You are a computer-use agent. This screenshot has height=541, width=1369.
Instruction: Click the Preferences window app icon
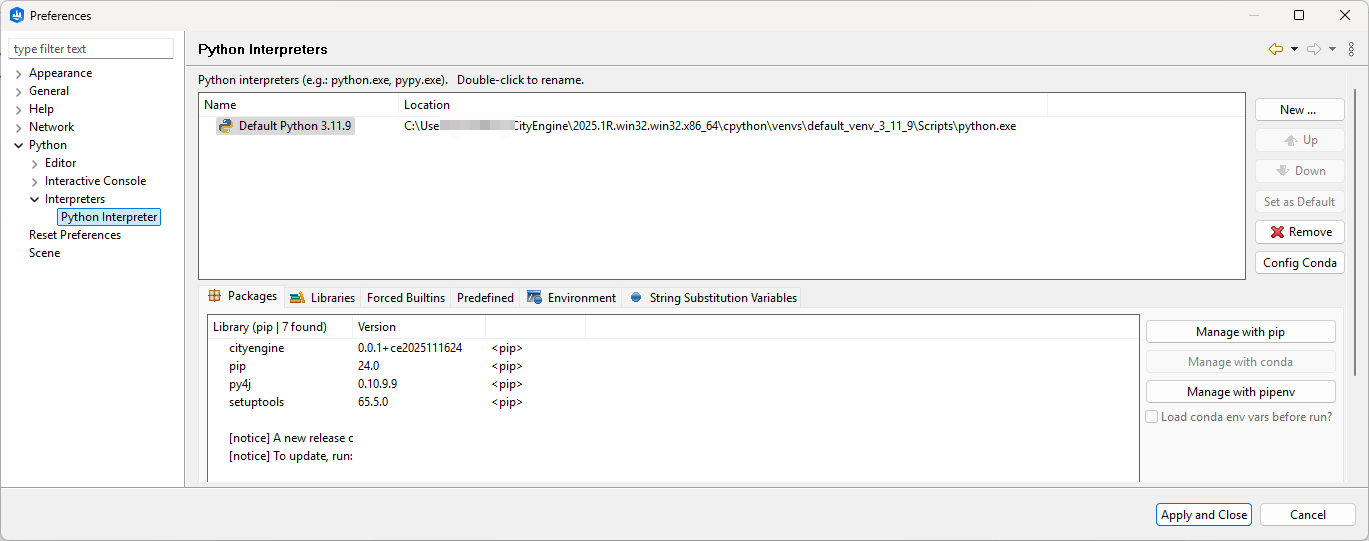point(16,15)
